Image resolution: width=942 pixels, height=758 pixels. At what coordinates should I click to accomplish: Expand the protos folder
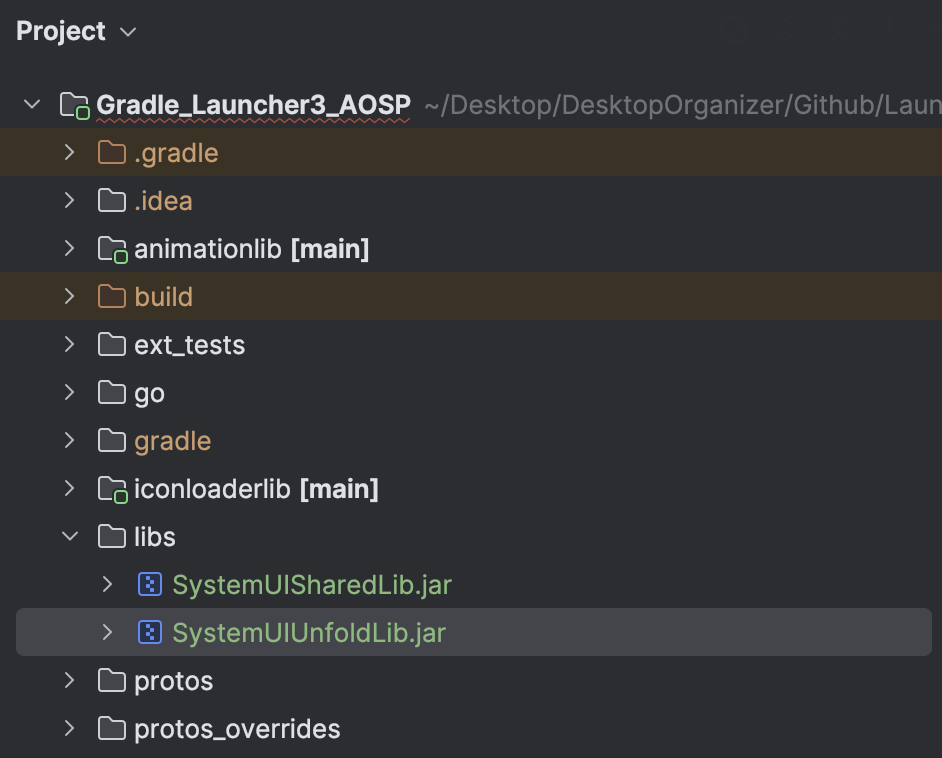click(70, 681)
